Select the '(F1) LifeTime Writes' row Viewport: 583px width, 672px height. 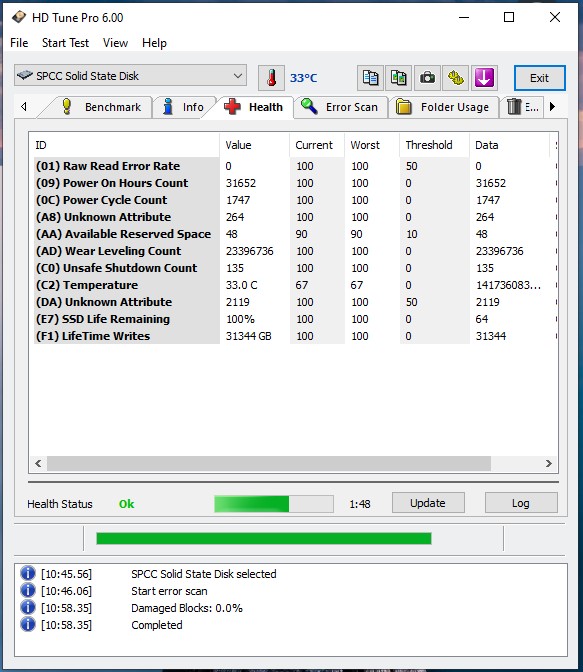coord(294,336)
